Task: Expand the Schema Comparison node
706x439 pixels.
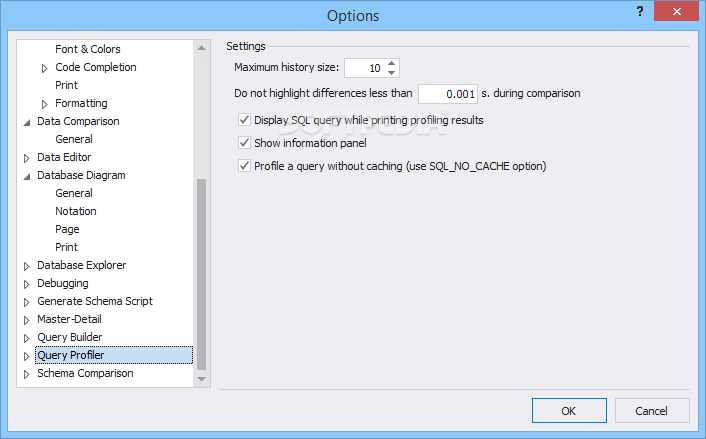Action: point(26,374)
